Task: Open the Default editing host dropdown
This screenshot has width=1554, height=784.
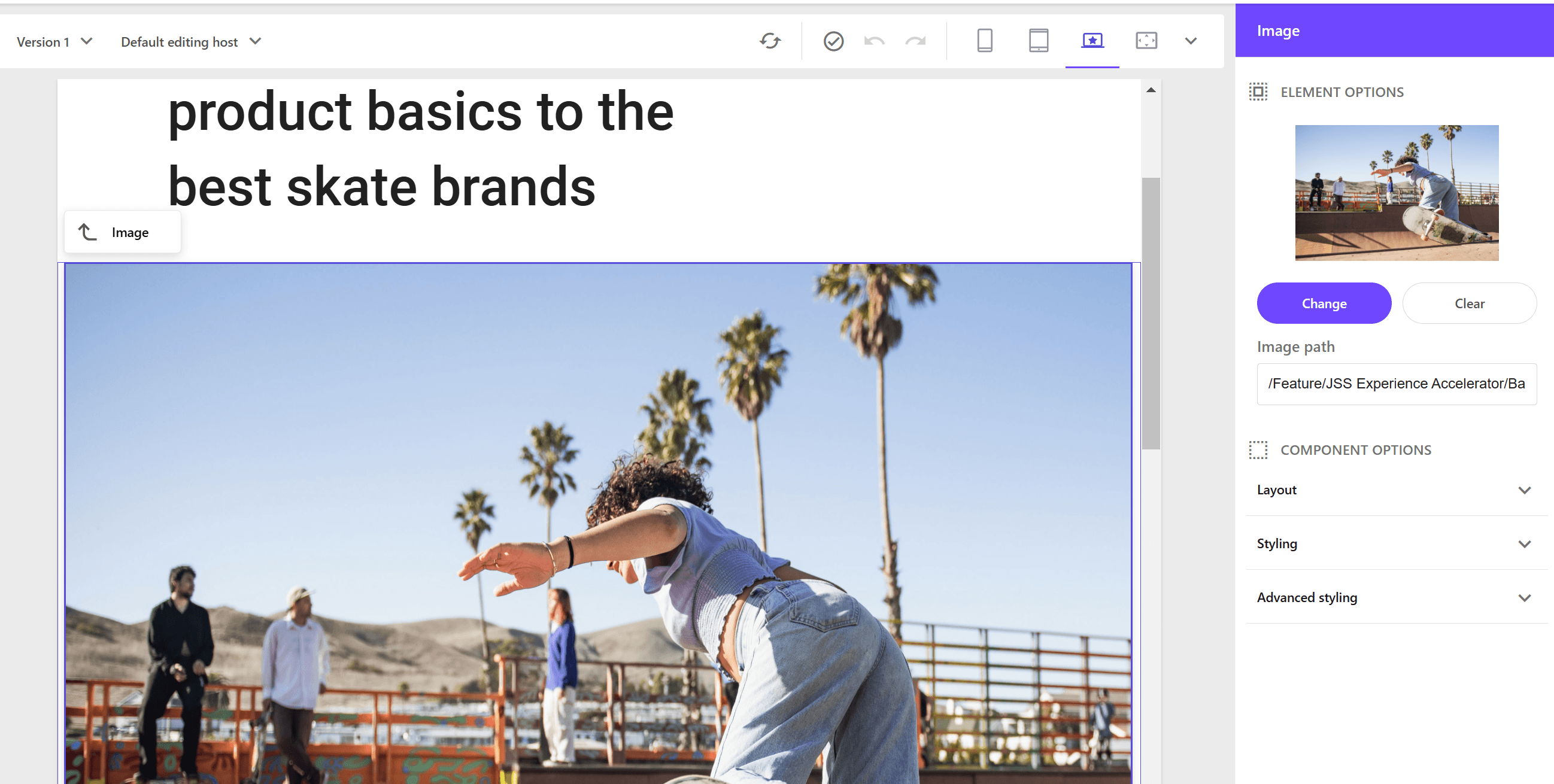Action: 190,42
